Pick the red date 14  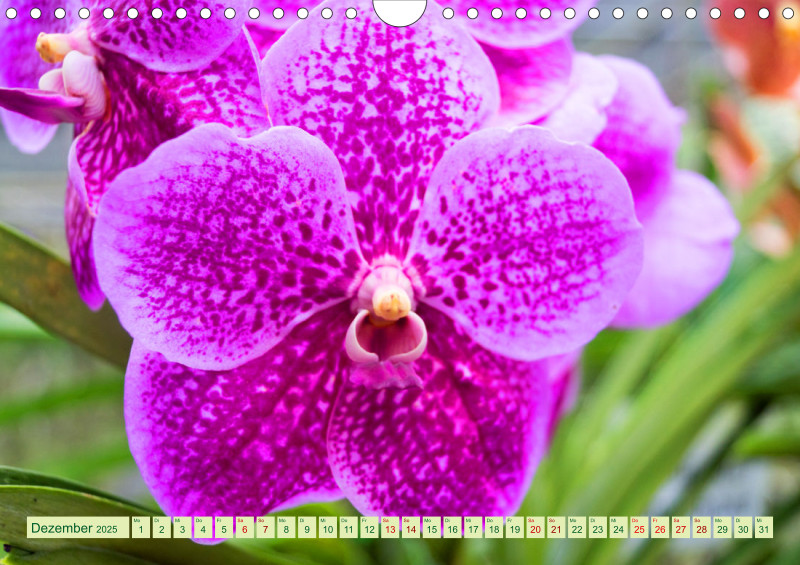411,527
